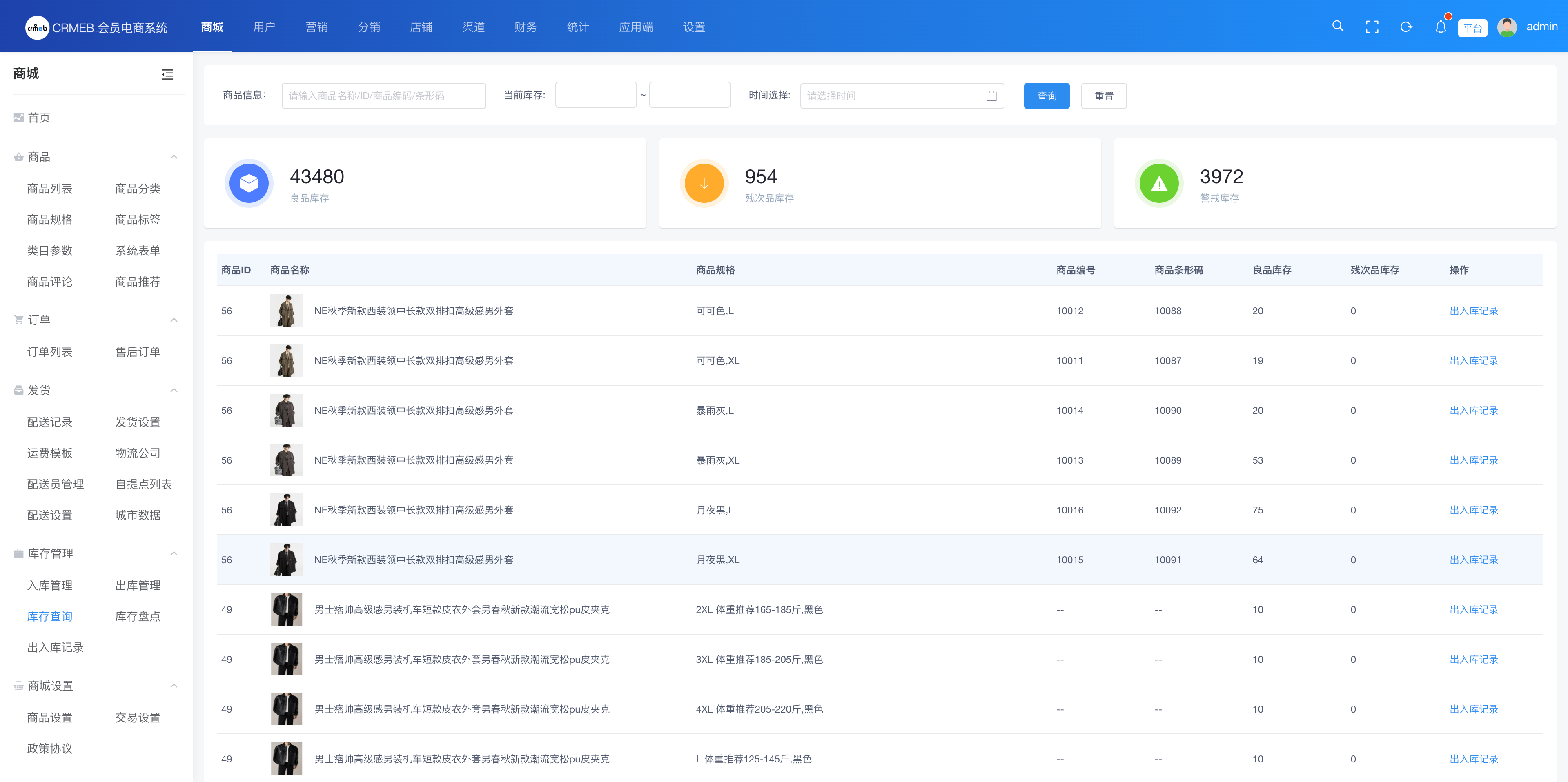Open 出入库记录 link for 可可色,L row
This screenshot has height=782, width=1568.
[x=1473, y=311]
